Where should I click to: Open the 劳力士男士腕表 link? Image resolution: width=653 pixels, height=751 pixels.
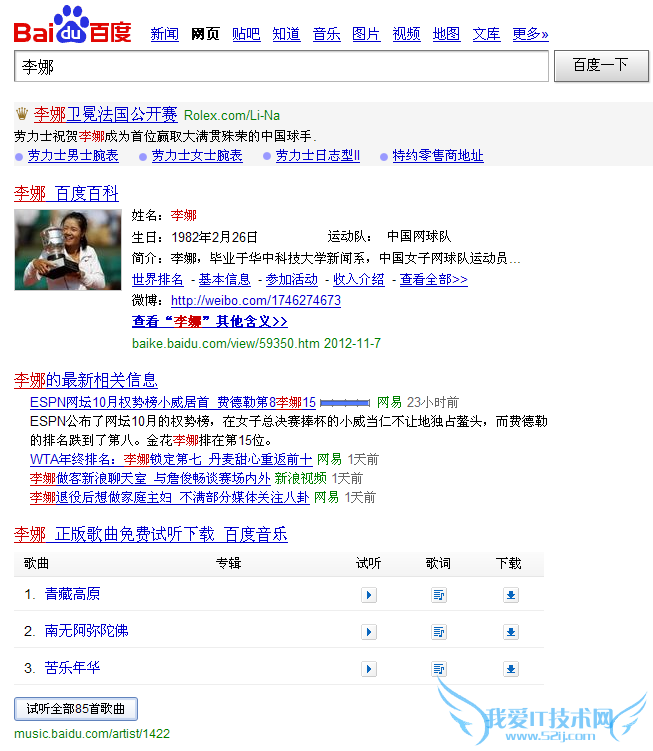73,156
